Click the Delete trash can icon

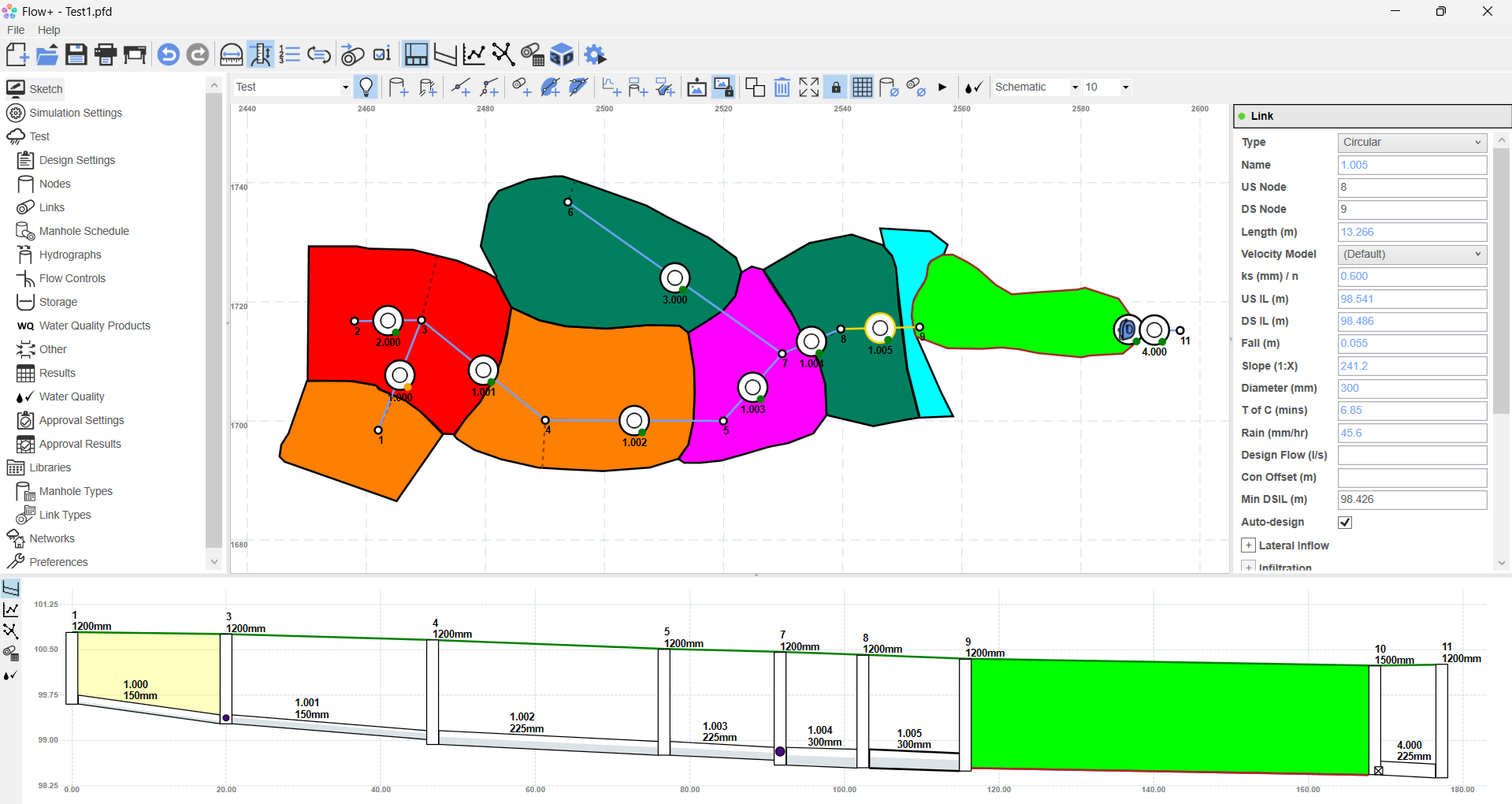point(782,87)
